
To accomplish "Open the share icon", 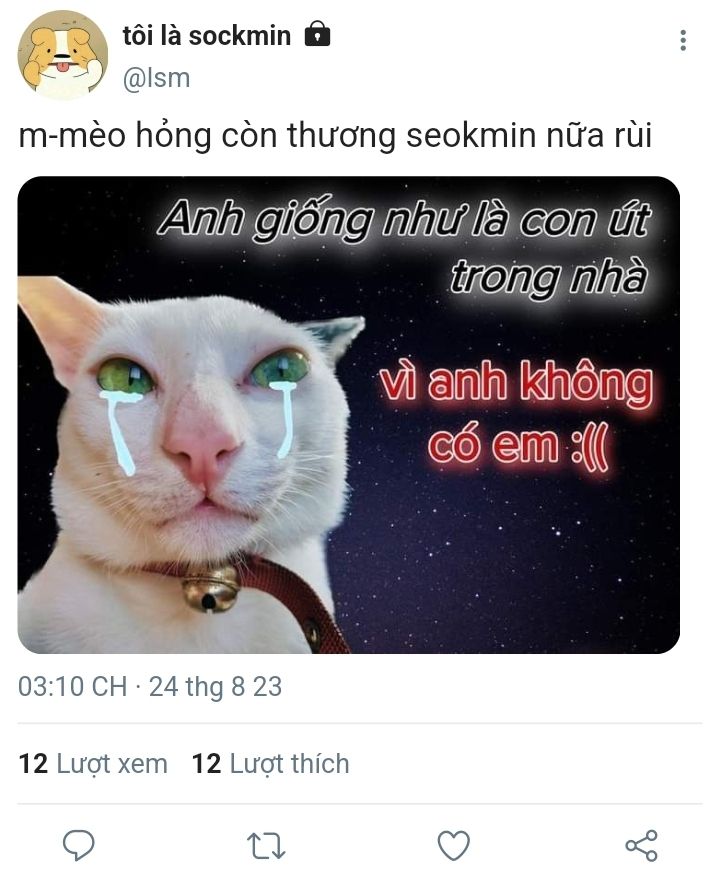I will point(641,845).
